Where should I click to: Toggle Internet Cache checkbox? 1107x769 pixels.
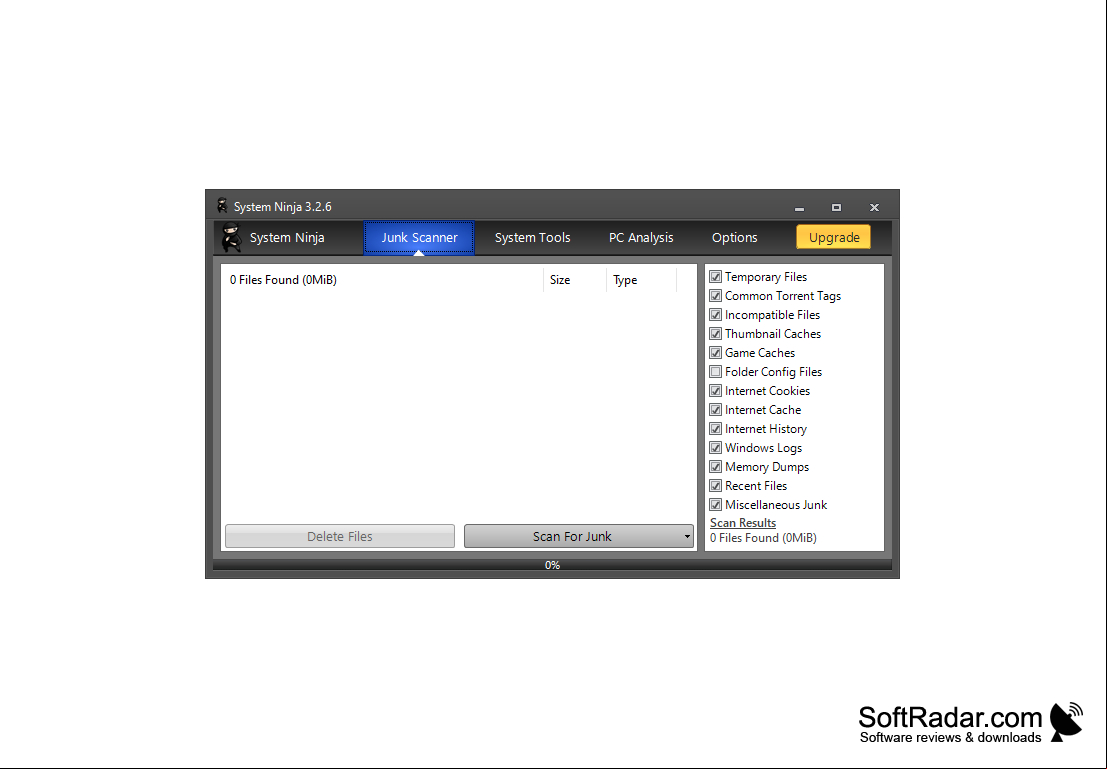pyautogui.click(x=715, y=410)
